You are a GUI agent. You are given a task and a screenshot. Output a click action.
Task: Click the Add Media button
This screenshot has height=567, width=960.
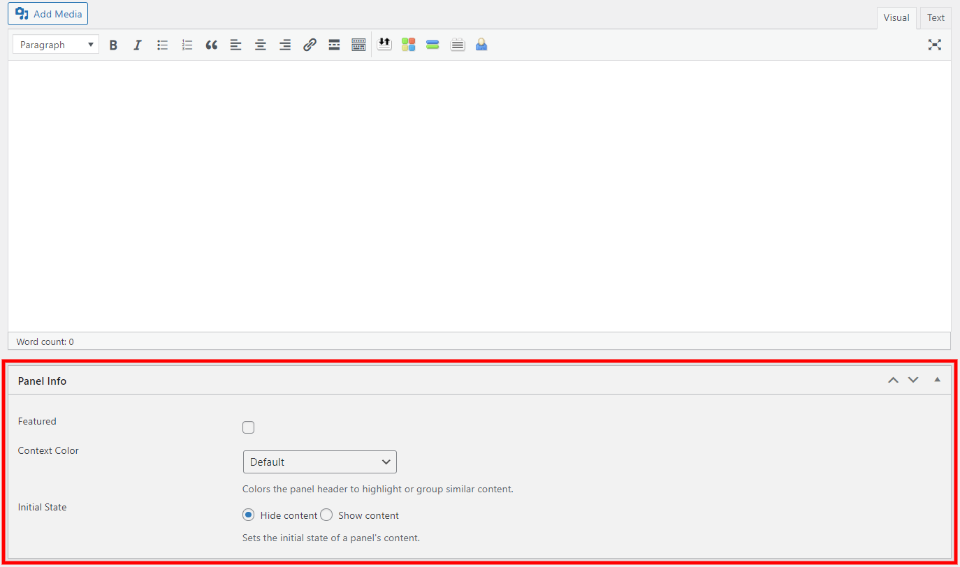click(48, 13)
